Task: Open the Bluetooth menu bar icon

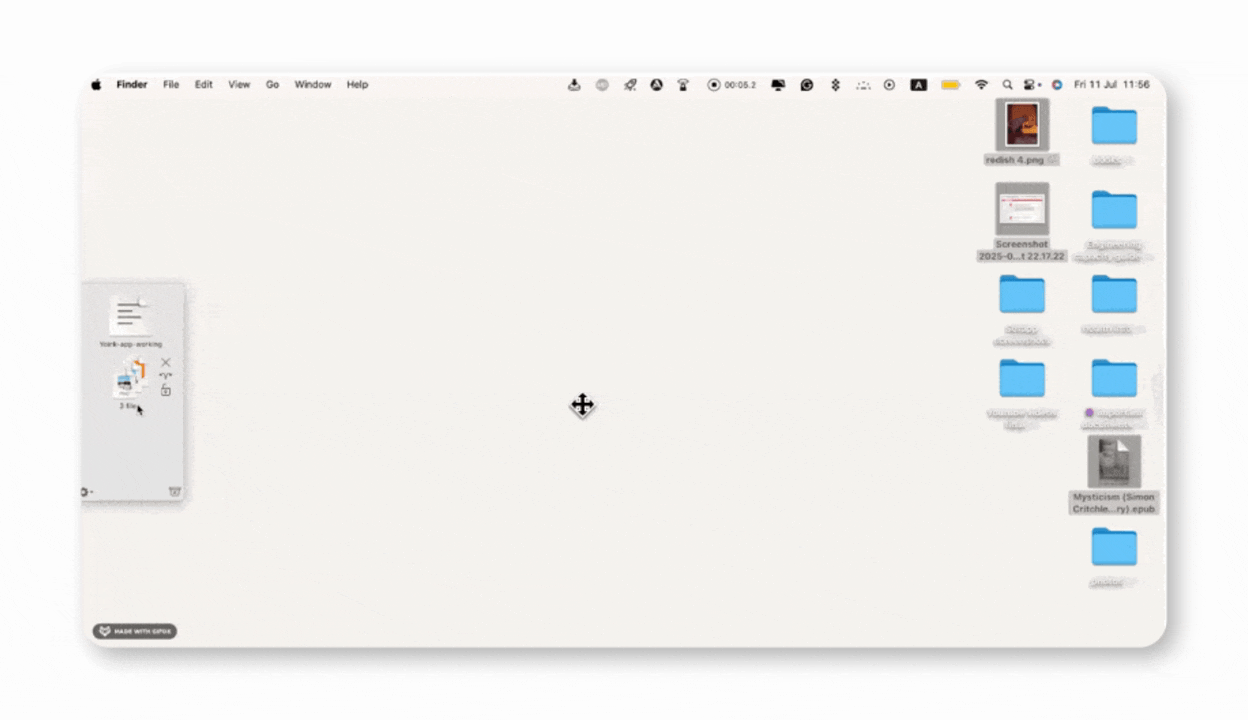Action: click(835, 85)
